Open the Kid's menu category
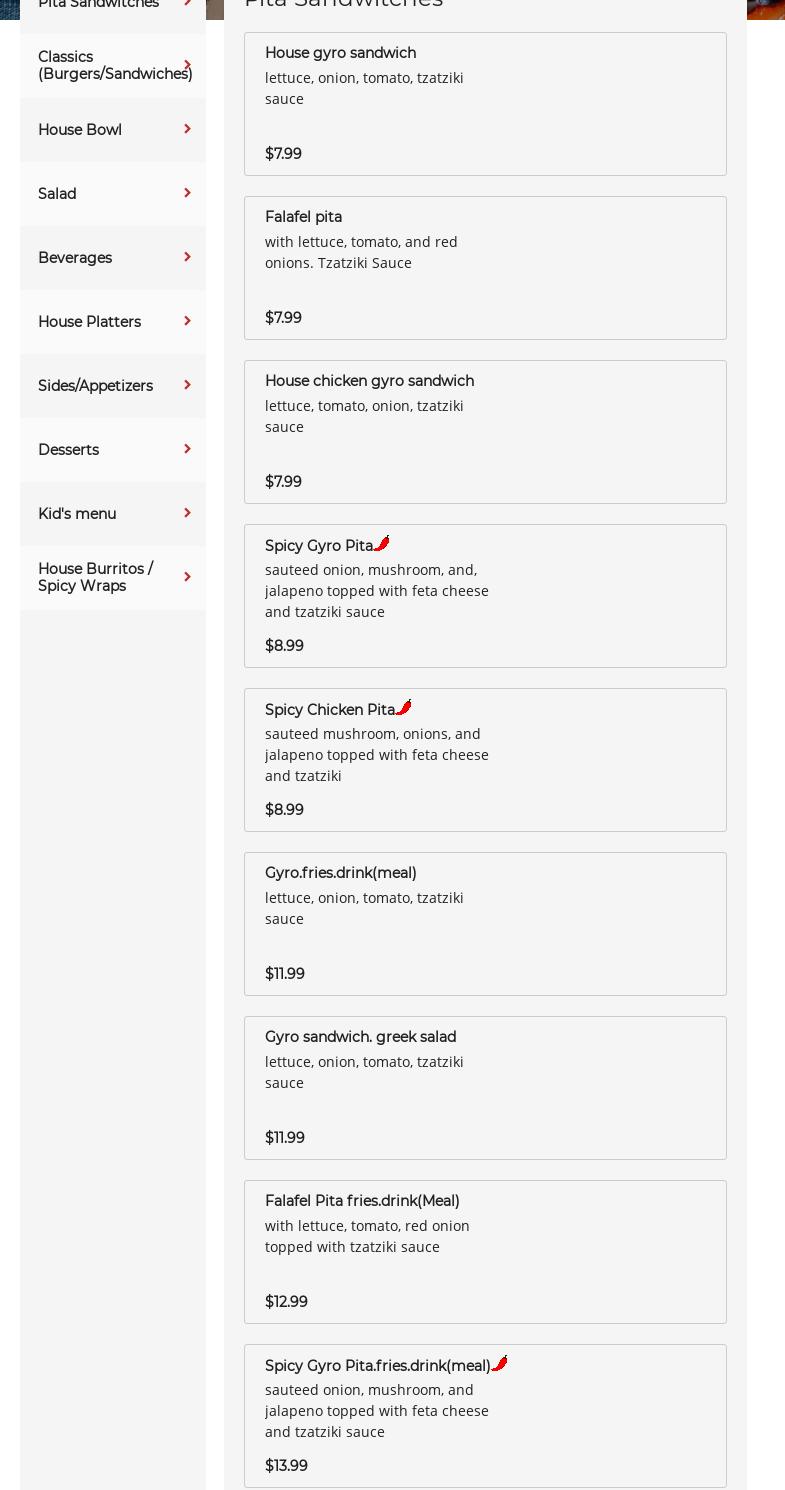 (77, 514)
